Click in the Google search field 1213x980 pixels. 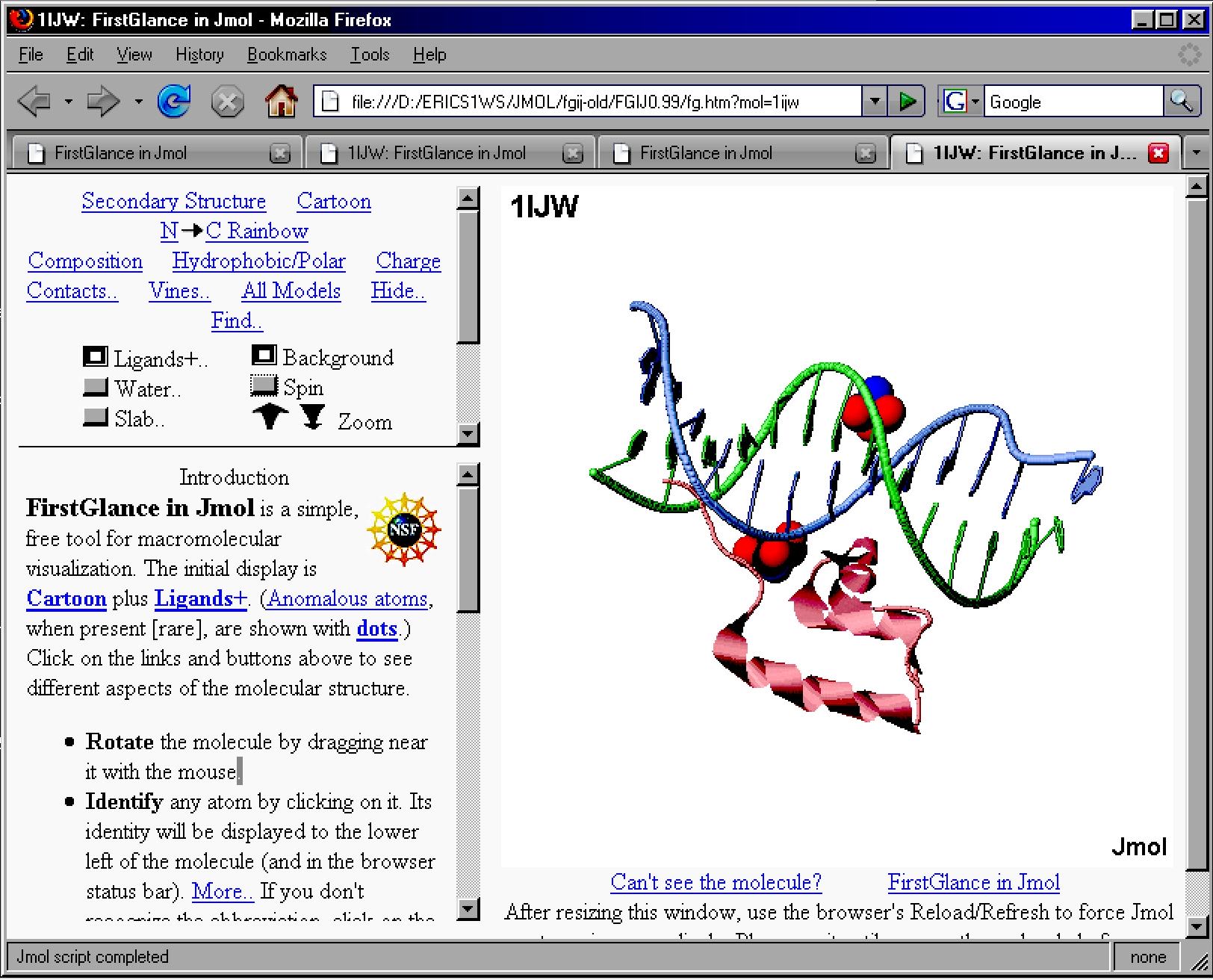(x=1074, y=102)
